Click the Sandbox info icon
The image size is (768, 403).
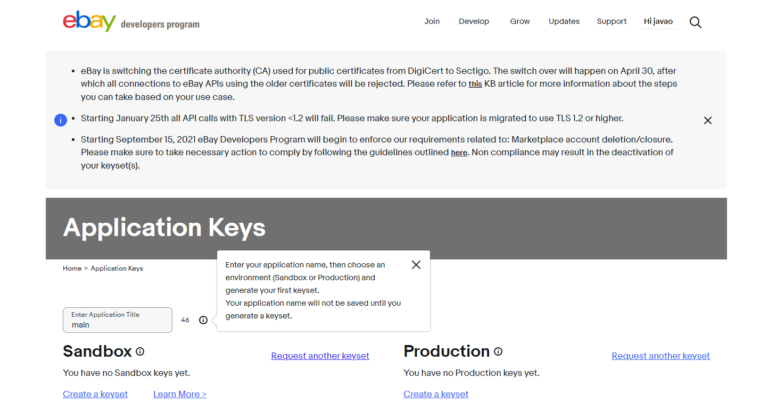[x=140, y=352]
